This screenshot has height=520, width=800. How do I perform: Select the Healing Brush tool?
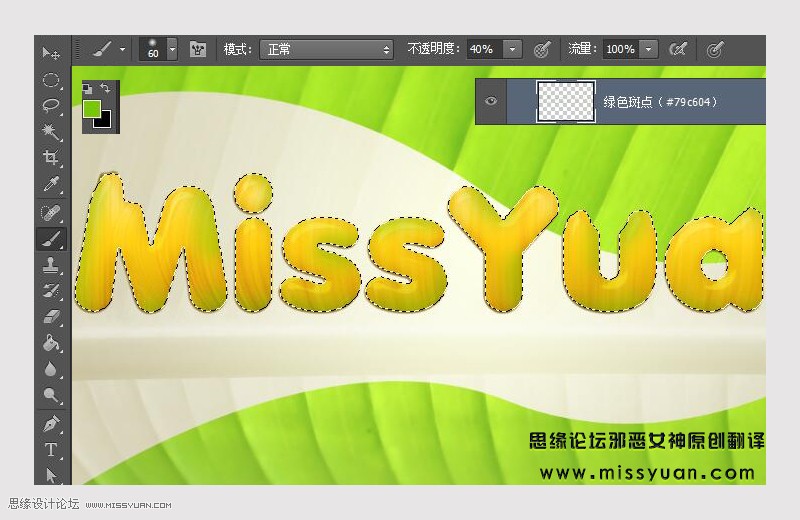pos(51,212)
